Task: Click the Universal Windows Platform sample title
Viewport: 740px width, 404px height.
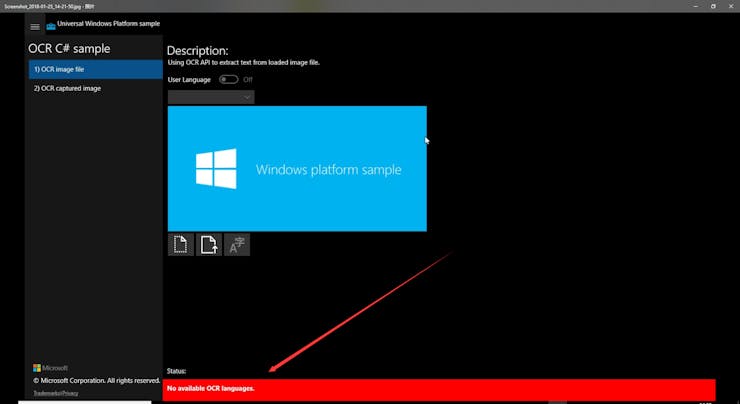Action: pyautogui.click(x=109, y=24)
